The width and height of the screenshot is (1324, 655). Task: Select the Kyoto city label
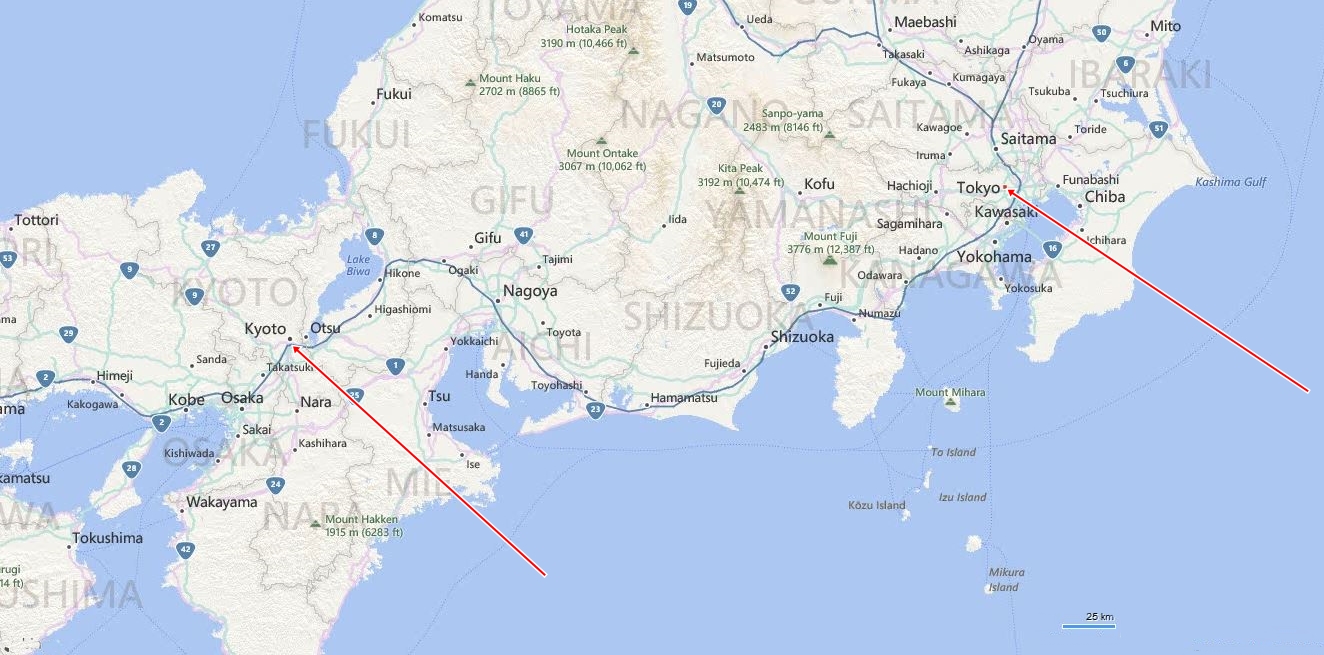[x=265, y=329]
